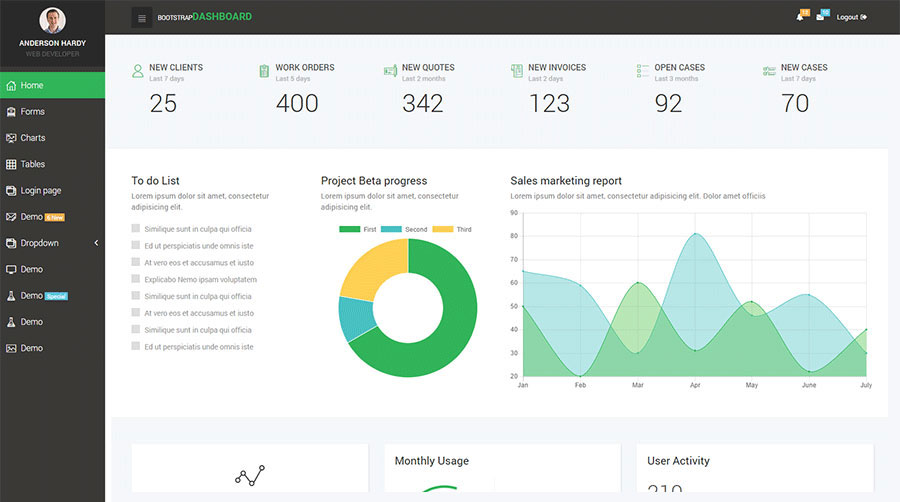Check the first to-do list checkbox
The width and height of the screenshot is (900, 502).
(x=135, y=229)
